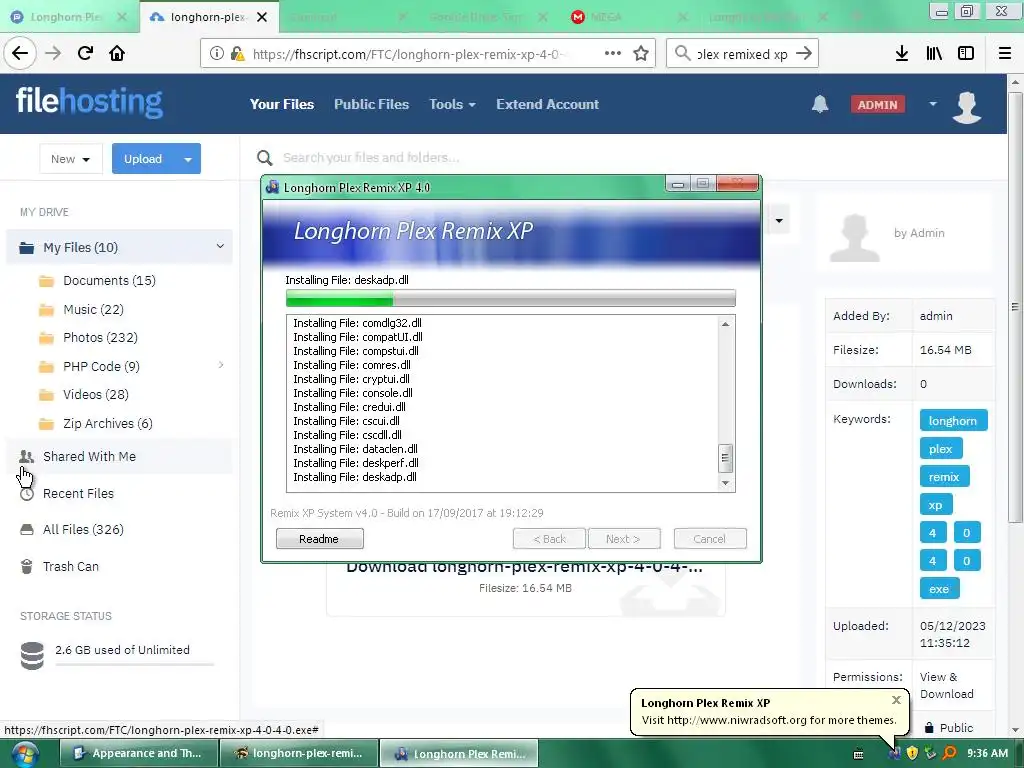Click the search magnifier icon for files

(264, 157)
